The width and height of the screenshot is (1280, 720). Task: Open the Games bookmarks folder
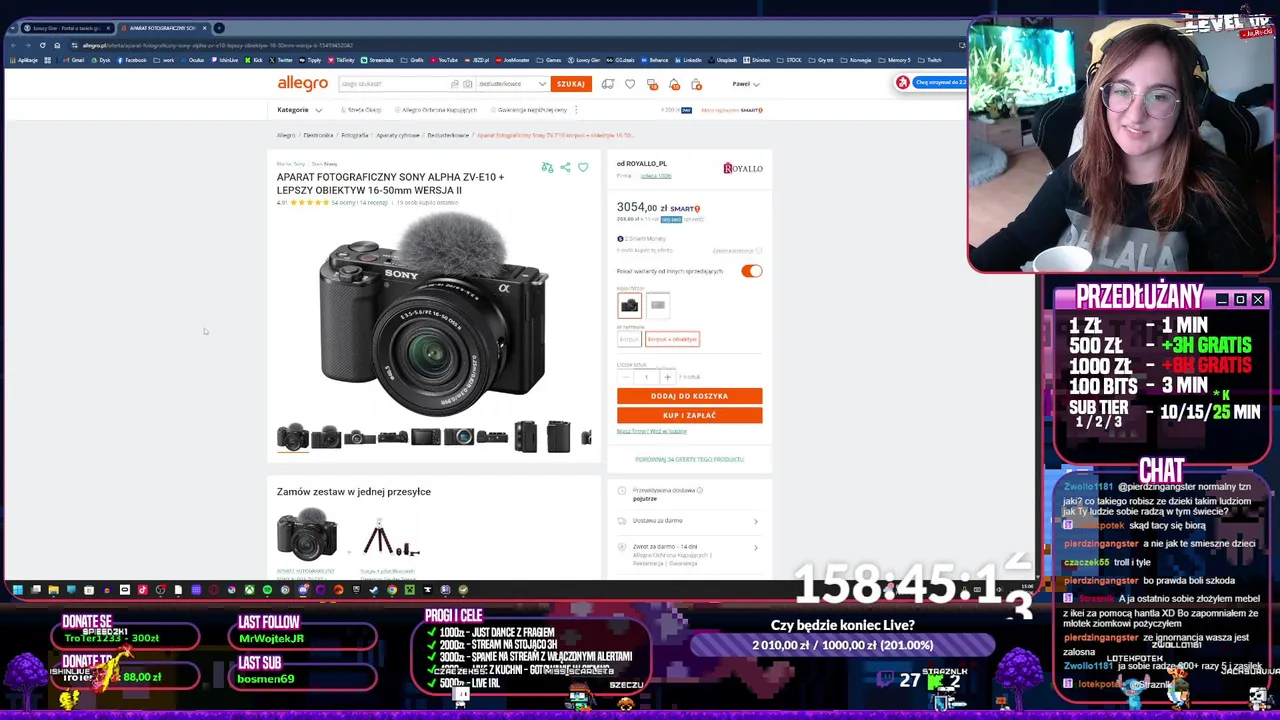[x=549, y=60]
